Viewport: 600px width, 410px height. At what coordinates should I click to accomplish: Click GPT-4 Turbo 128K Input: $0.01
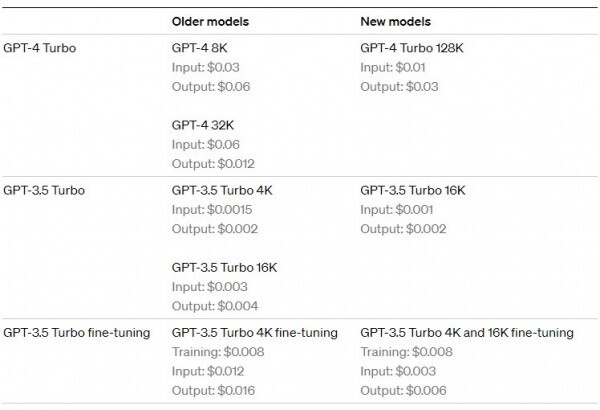click(x=393, y=67)
